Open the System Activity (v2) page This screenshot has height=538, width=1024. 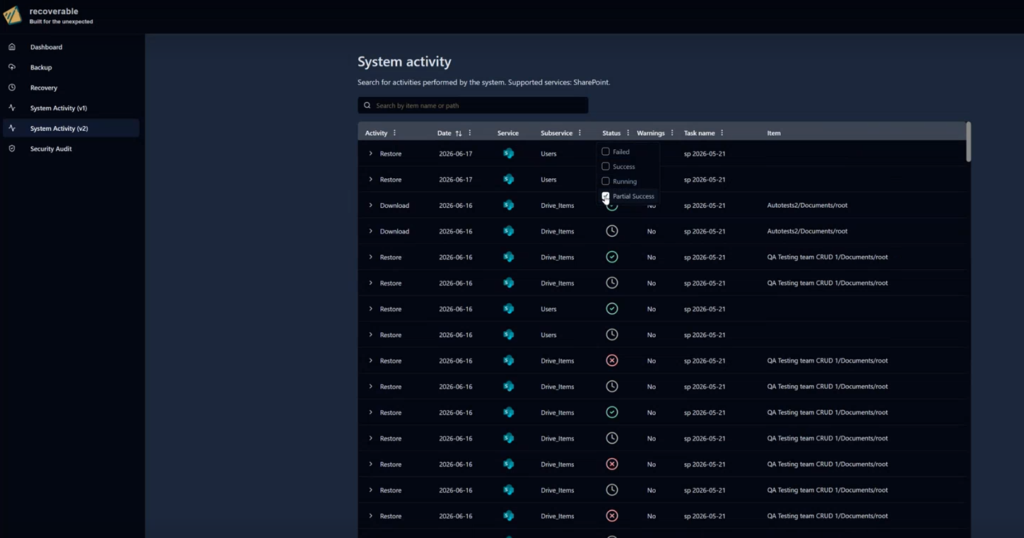coord(71,129)
